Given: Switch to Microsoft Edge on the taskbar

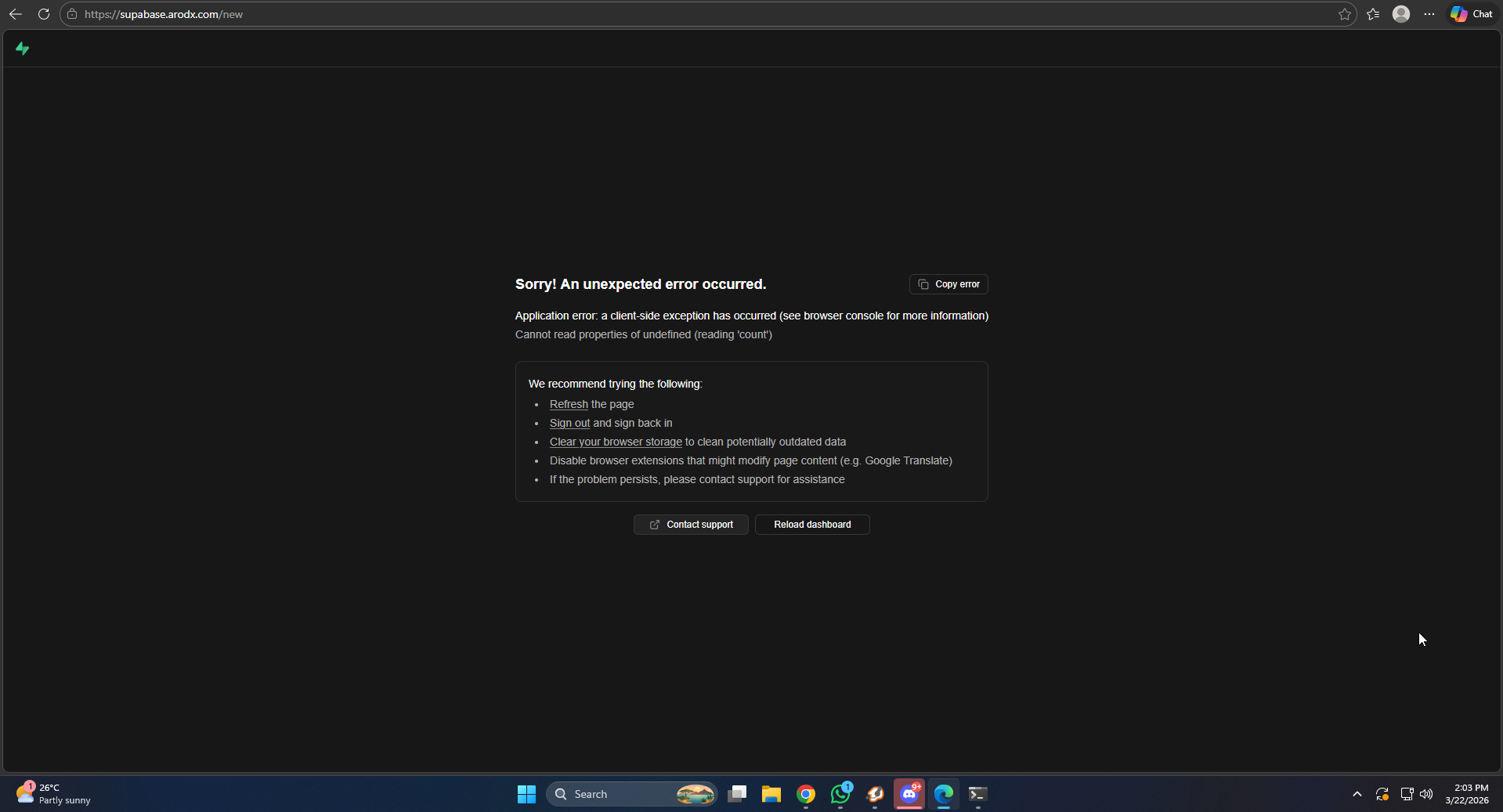Looking at the screenshot, I should click(944, 794).
